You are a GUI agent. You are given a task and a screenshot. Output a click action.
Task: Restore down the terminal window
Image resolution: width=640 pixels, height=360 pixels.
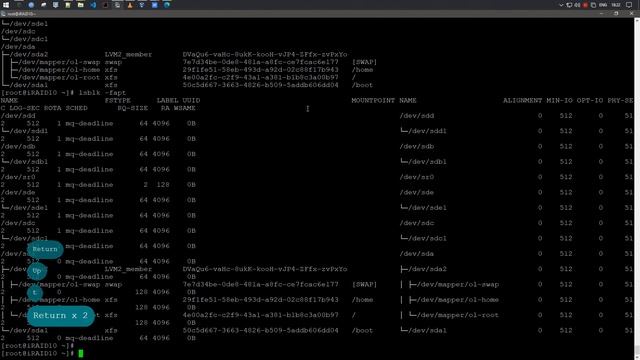(x=616, y=13)
